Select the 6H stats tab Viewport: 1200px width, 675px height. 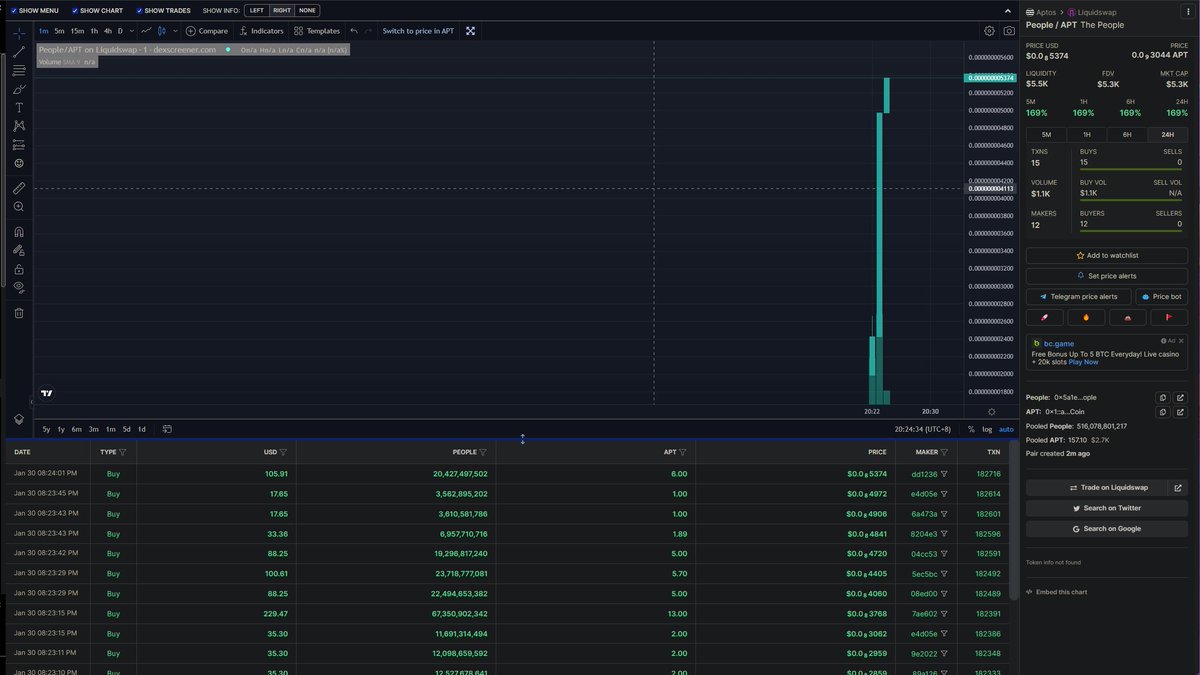click(1127, 134)
